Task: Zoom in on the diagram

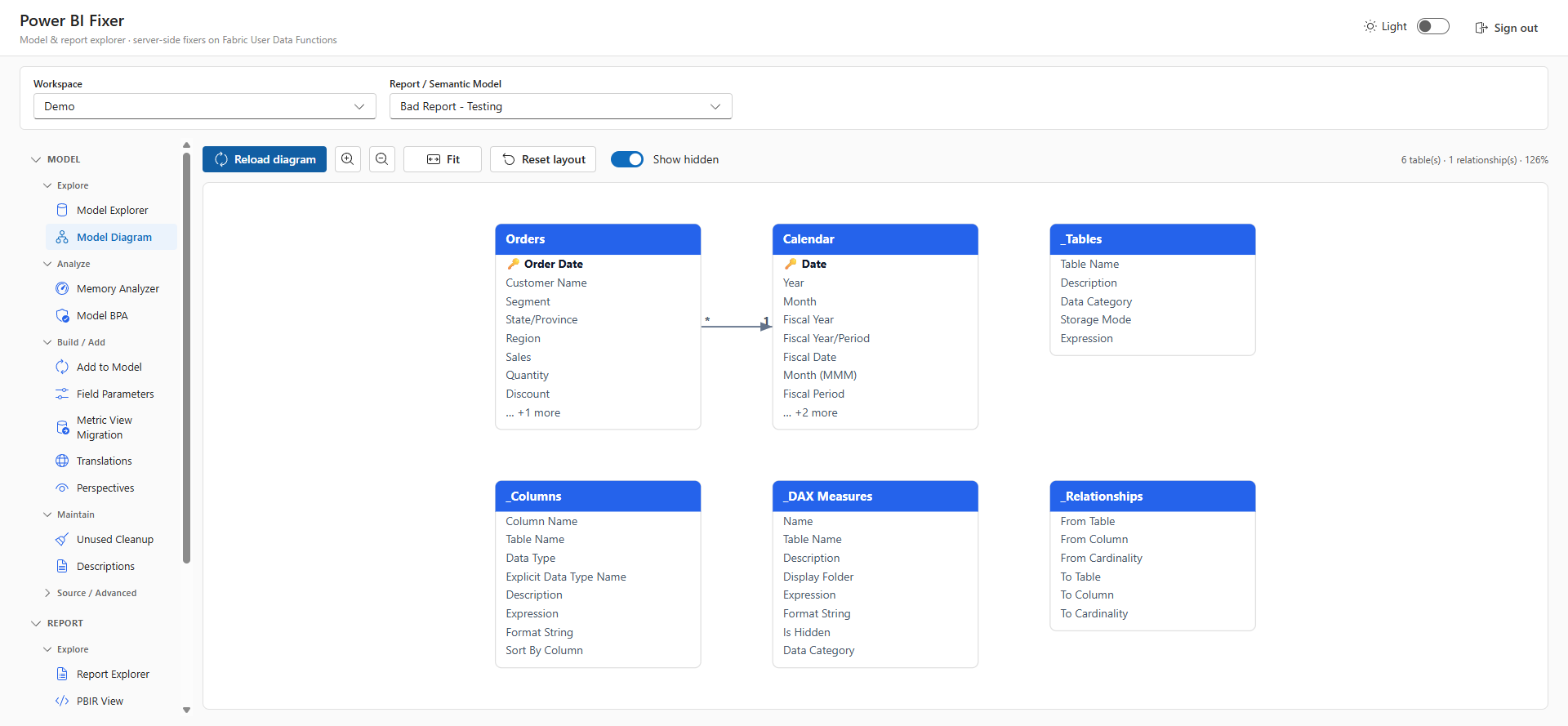Action: [348, 159]
